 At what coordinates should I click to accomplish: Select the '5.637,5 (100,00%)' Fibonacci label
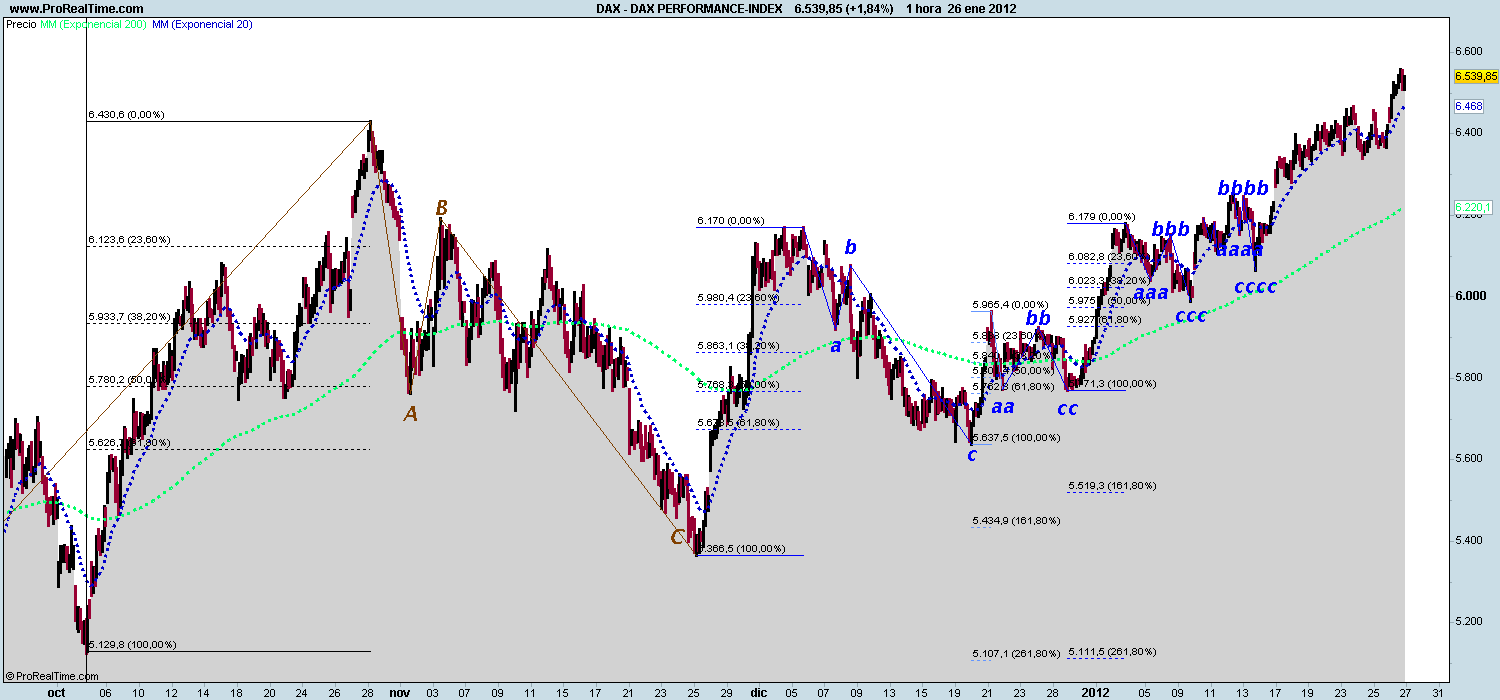[1016, 438]
